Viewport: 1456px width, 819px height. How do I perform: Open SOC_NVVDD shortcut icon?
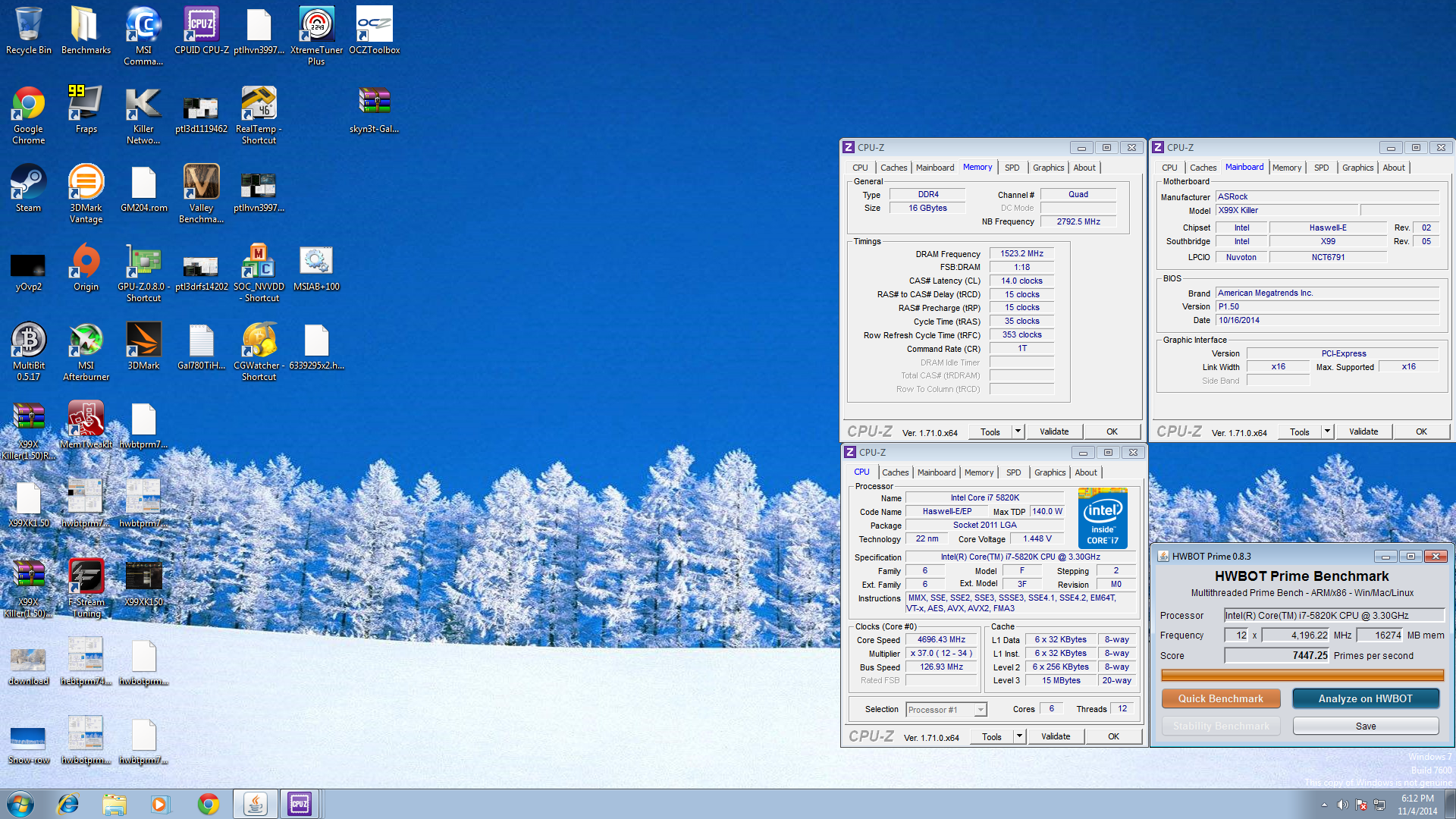(259, 272)
